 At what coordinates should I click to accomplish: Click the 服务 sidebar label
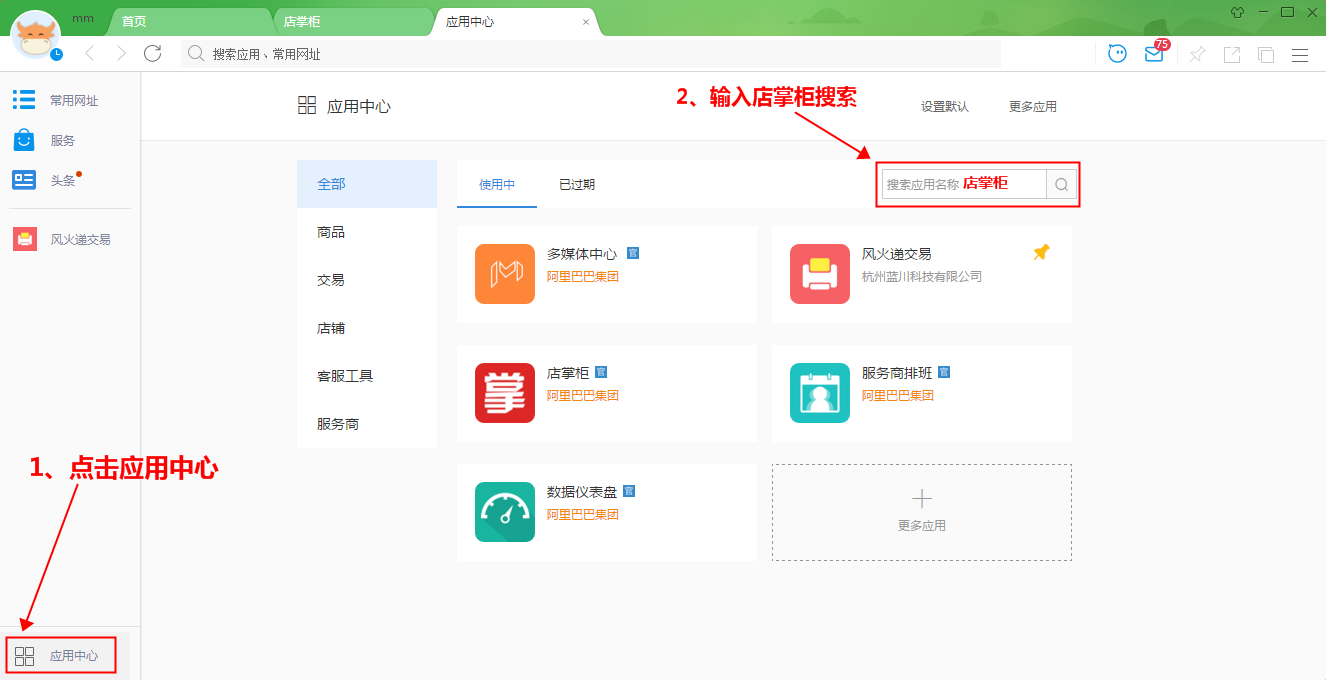pyautogui.click(x=63, y=141)
